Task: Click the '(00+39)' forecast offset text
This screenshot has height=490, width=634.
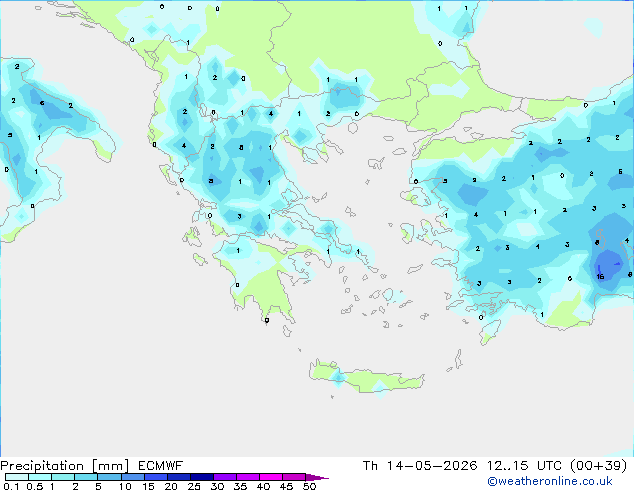Action: (x=598, y=466)
